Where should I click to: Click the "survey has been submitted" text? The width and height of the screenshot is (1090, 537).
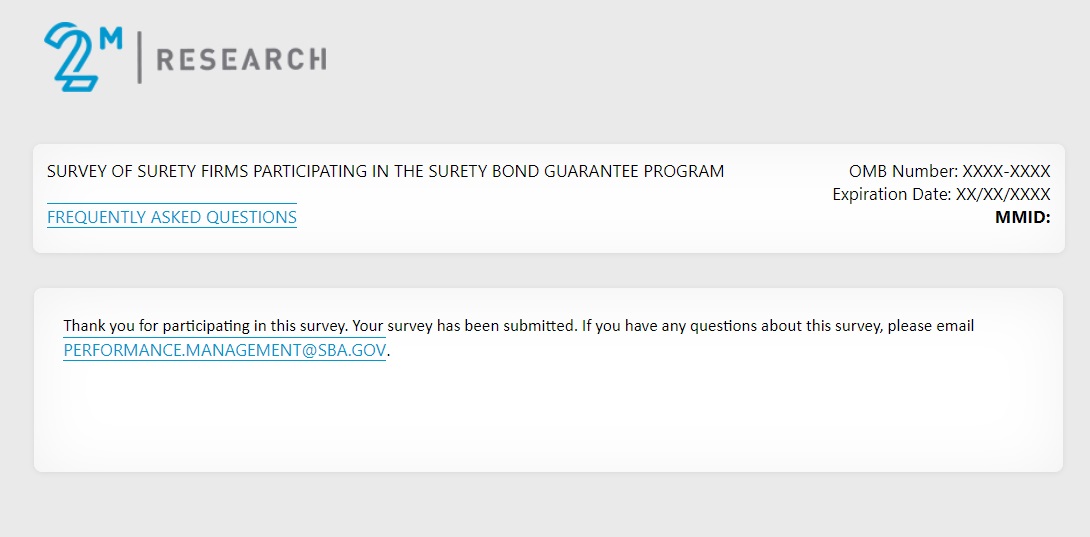coord(482,326)
